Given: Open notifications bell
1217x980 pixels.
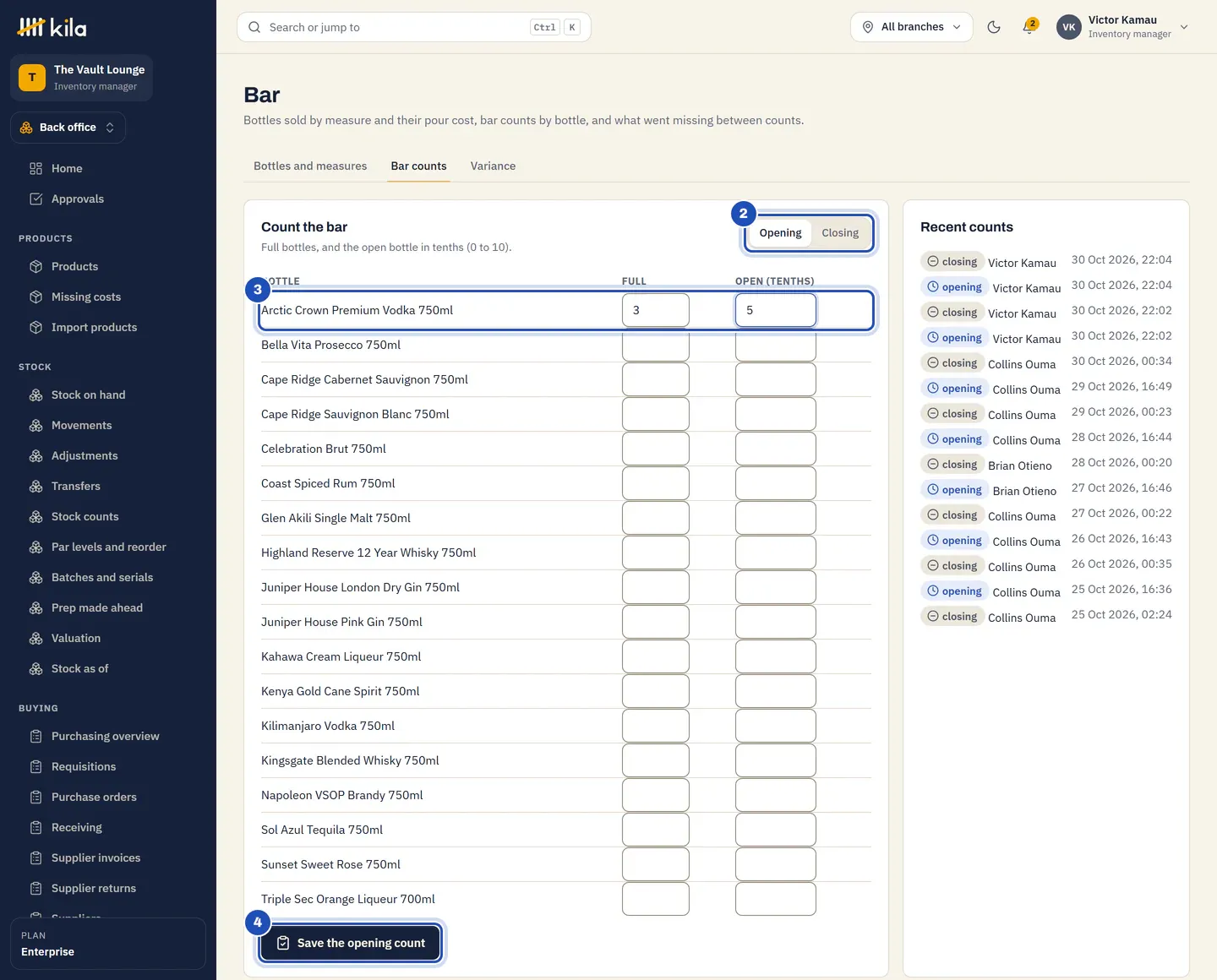Looking at the screenshot, I should point(1029,27).
